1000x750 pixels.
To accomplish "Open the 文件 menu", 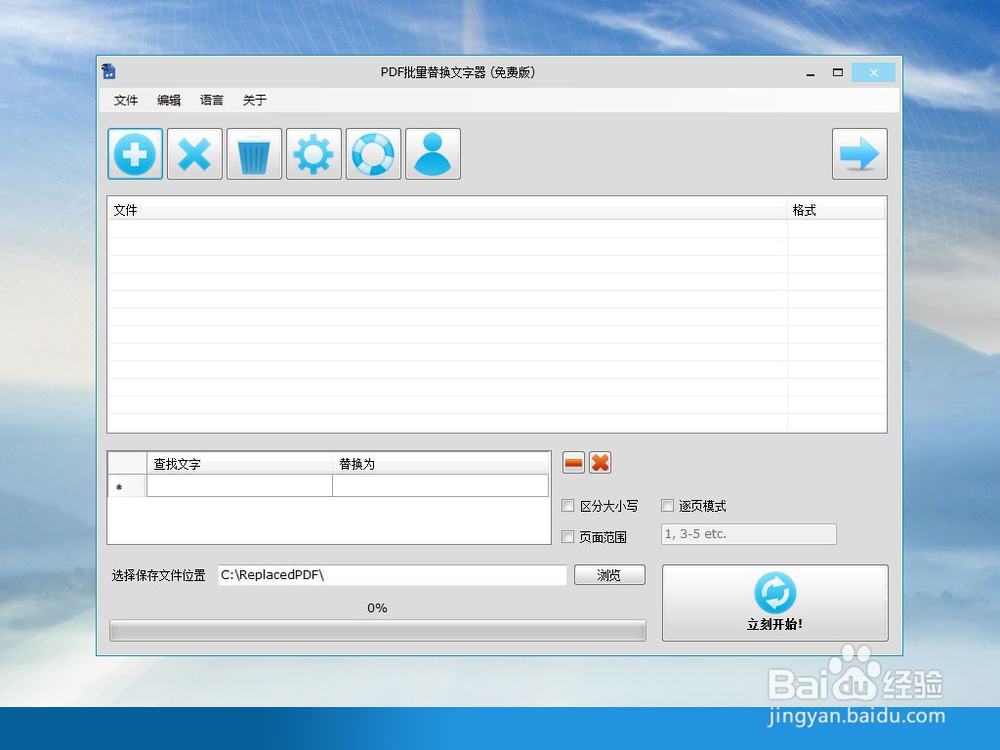I will click(x=125, y=100).
